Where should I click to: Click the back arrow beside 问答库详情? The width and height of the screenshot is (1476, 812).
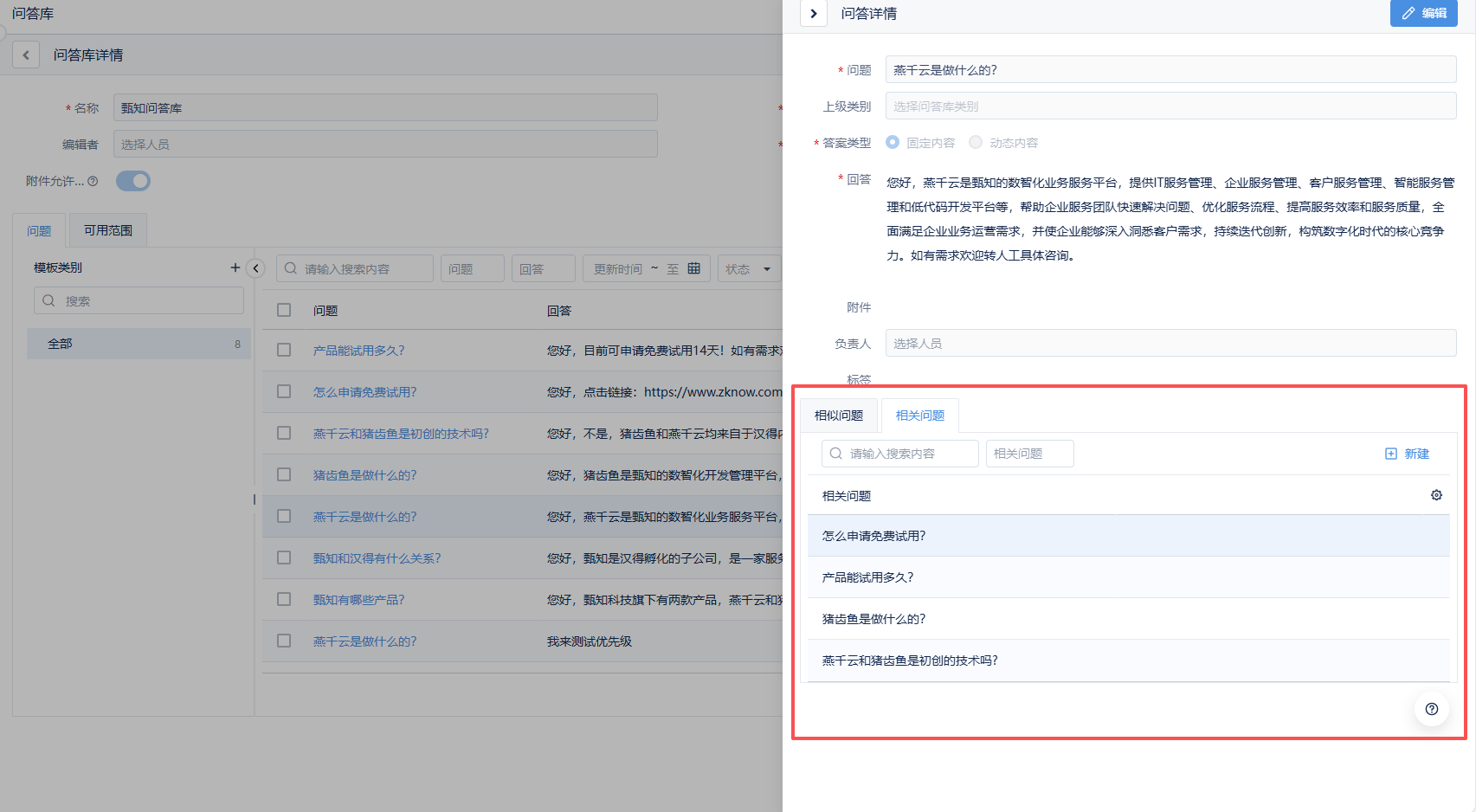coord(26,55)
